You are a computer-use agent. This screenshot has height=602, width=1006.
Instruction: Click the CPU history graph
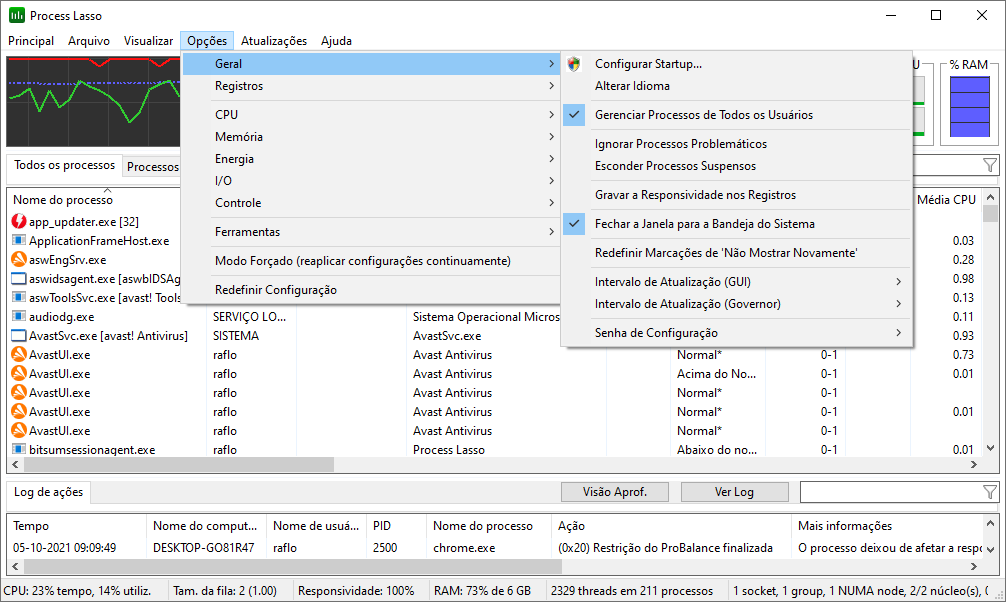pos(94,101)
